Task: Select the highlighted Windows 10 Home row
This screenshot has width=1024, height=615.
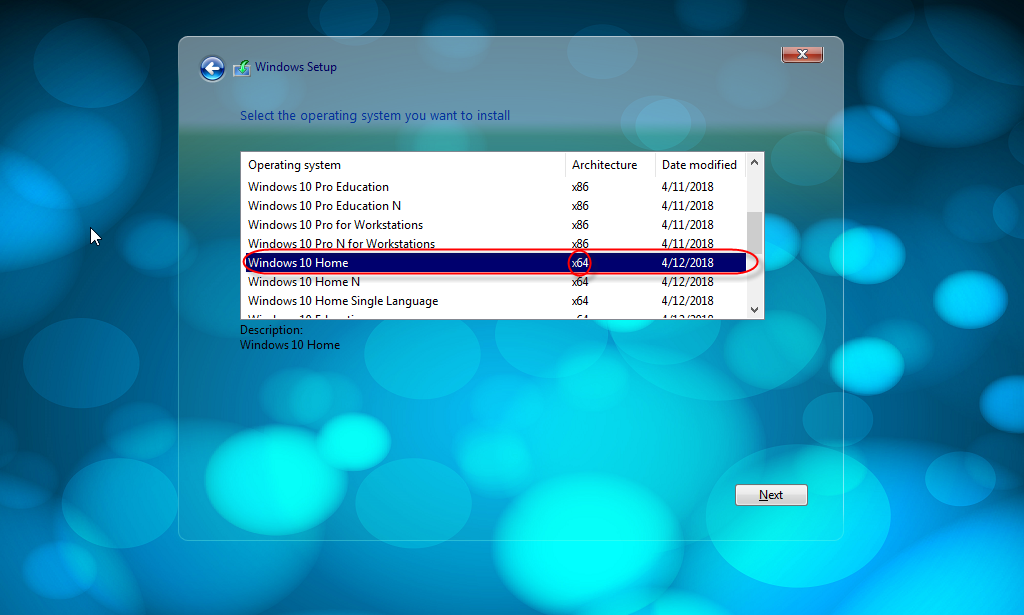Action: (298, 263)
